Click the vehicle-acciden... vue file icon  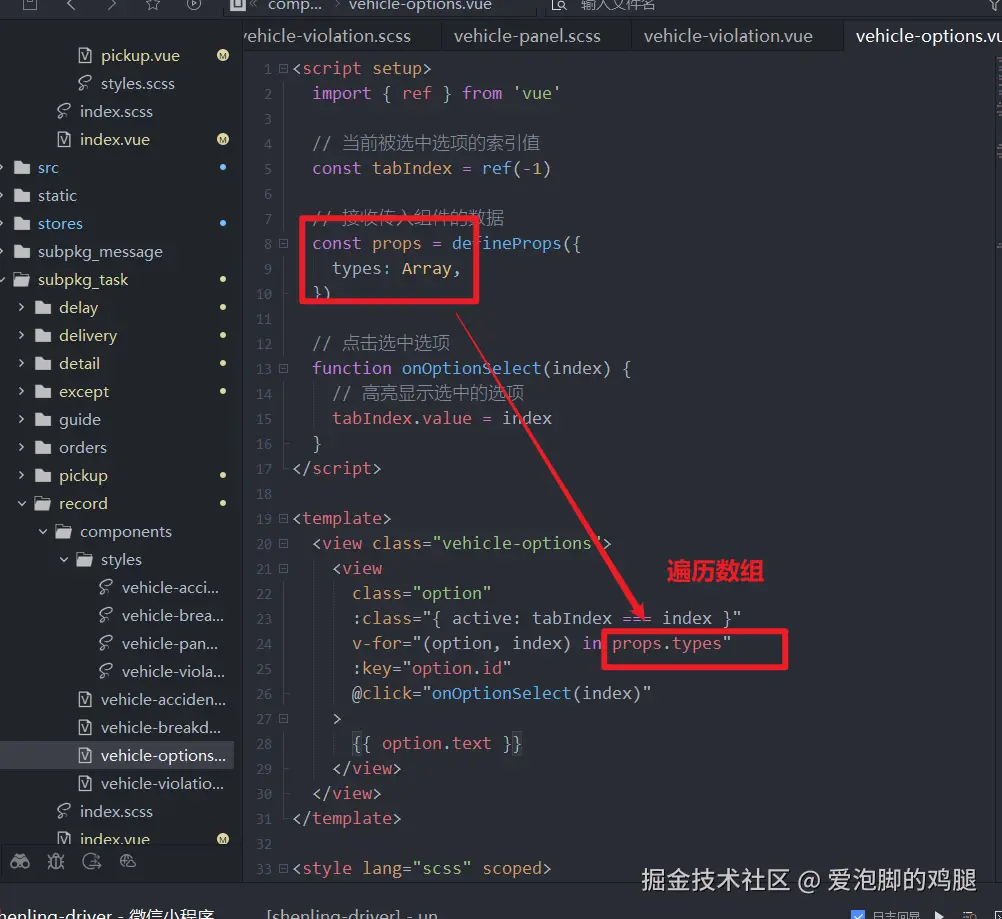point(85,699)
